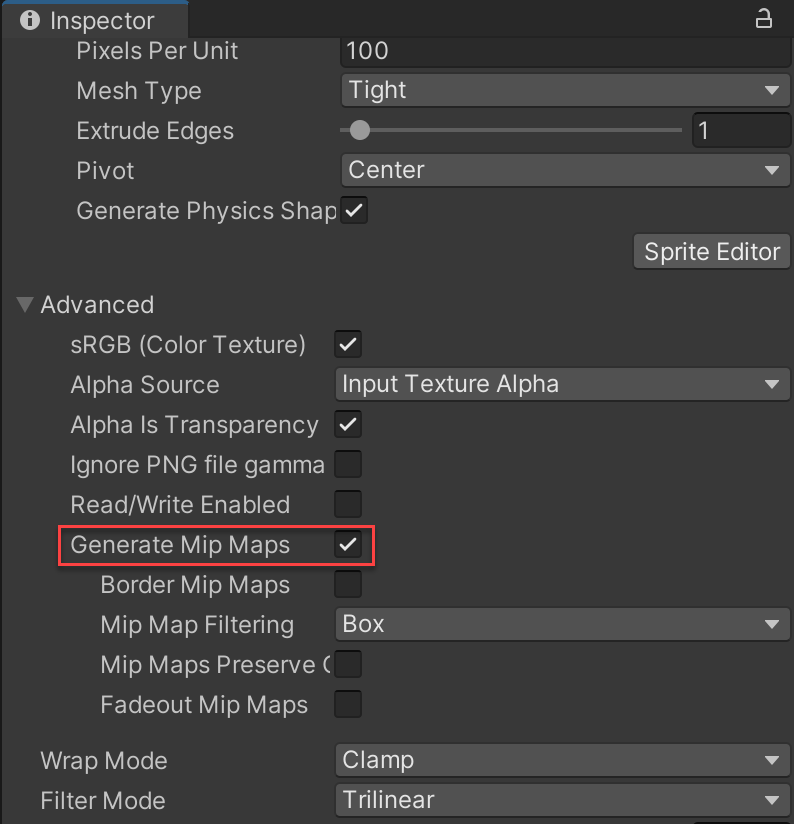Uncheck Alpha Is Transparency

[x=348, y=425]
